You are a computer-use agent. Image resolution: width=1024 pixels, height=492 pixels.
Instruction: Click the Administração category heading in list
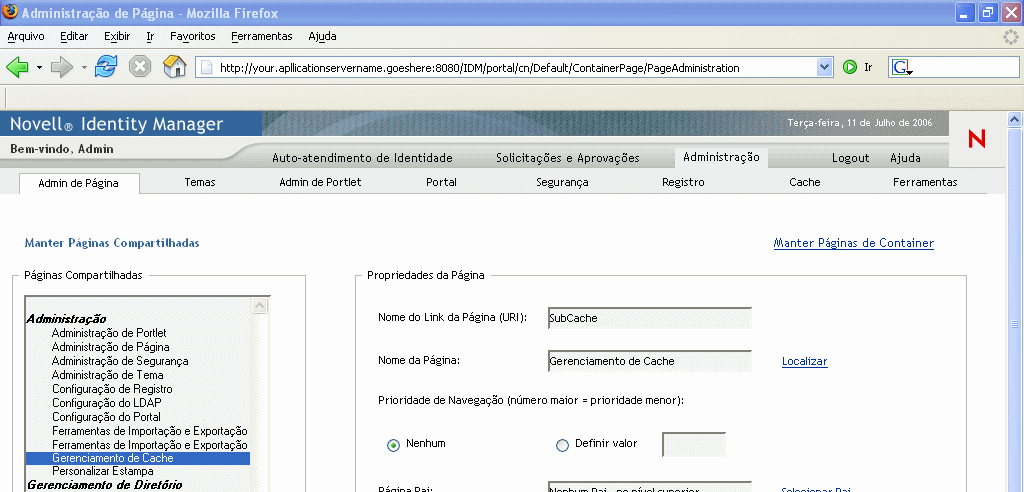[x=66, y=320]
